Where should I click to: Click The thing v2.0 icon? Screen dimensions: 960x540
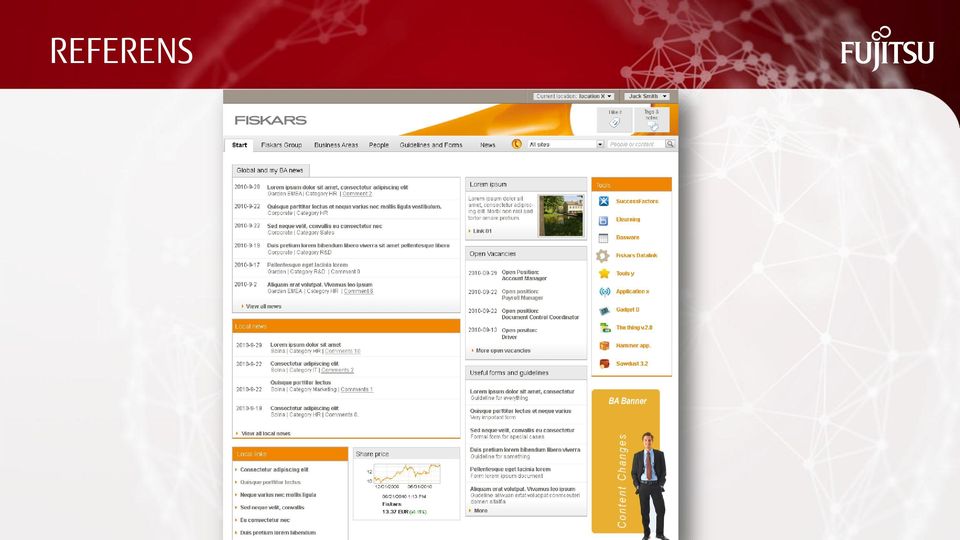[605, 328]
